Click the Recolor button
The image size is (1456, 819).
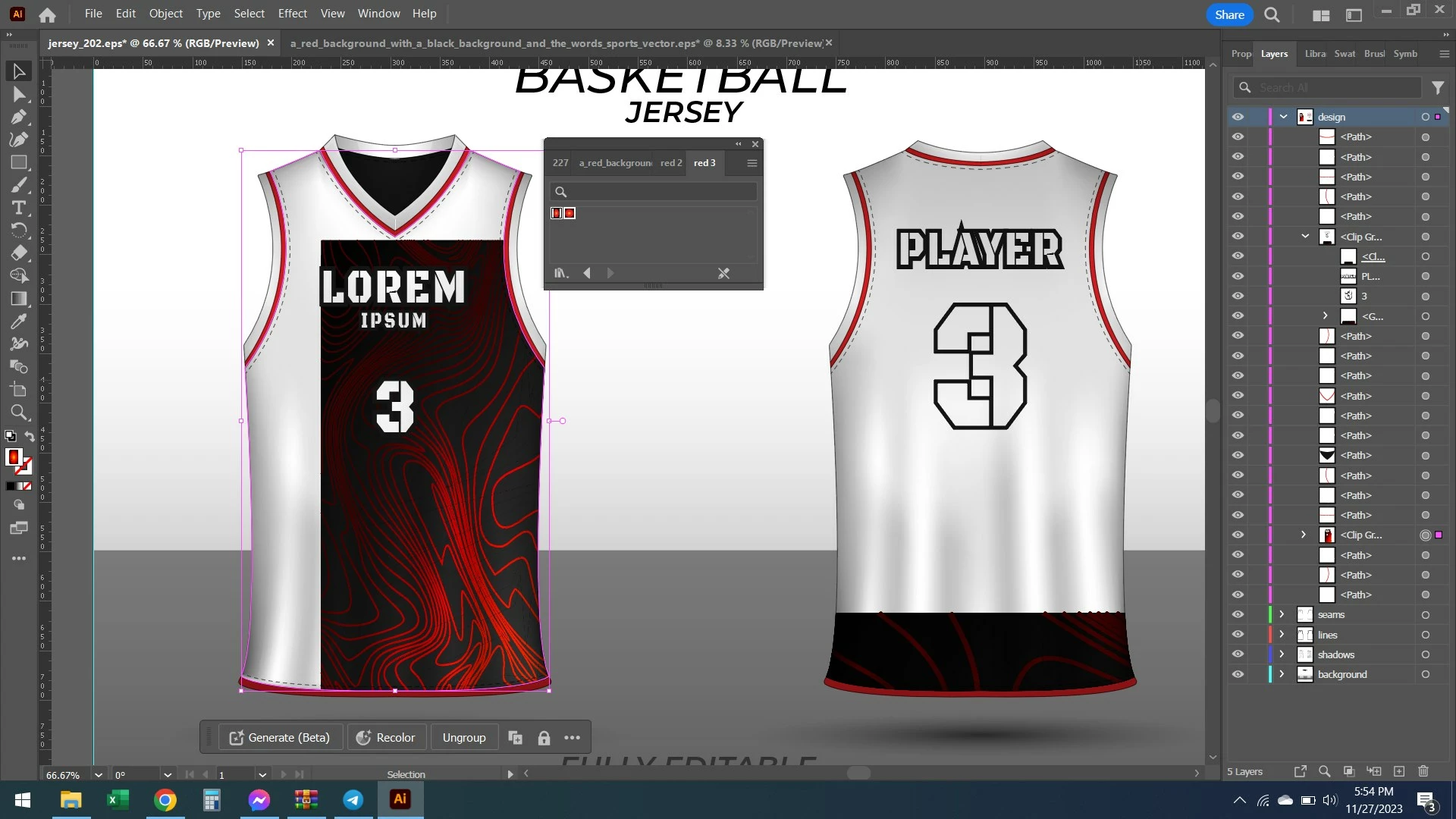pos(386,738)
